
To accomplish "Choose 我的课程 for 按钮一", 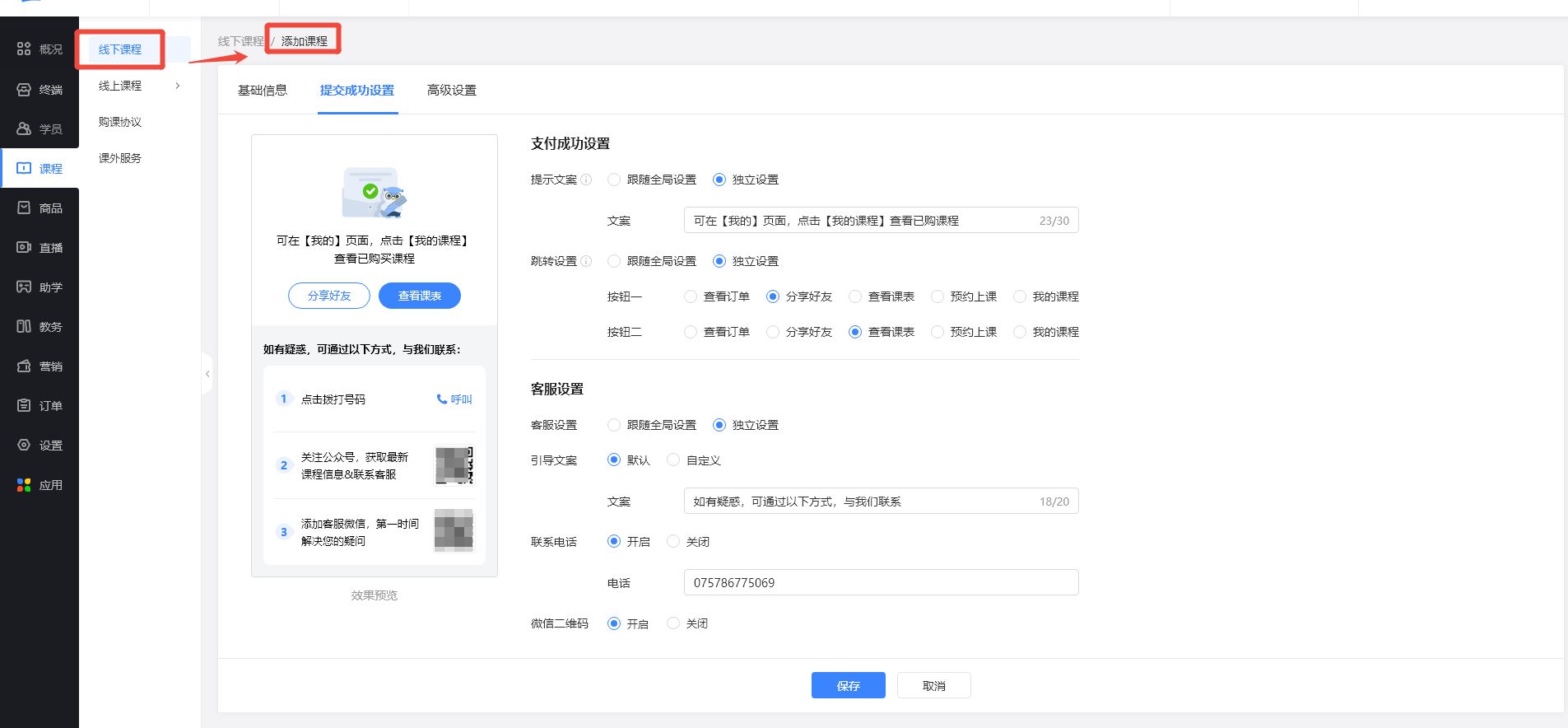I will pyautogui.click(x=1020, y=296).
